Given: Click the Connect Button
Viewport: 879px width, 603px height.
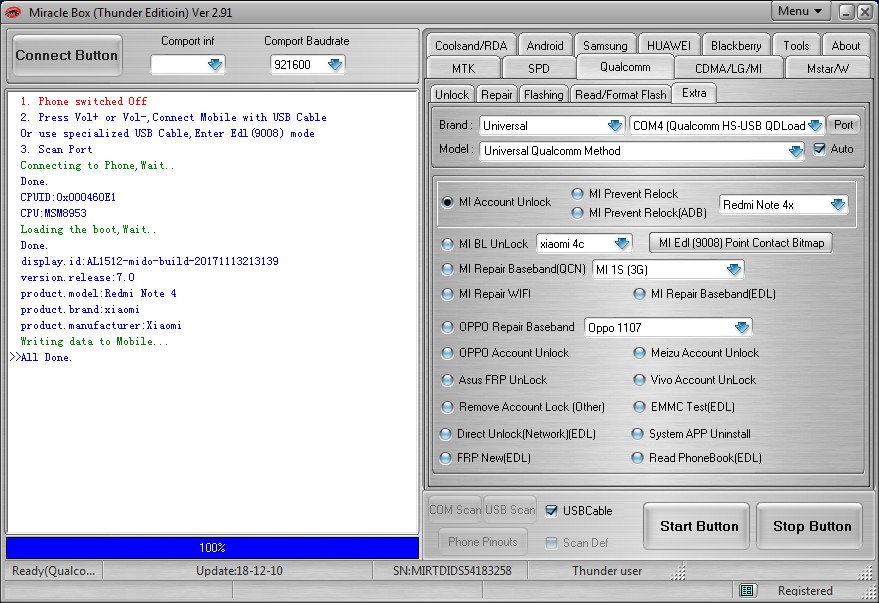Looking at the screenshot, I should pos(67,55).
